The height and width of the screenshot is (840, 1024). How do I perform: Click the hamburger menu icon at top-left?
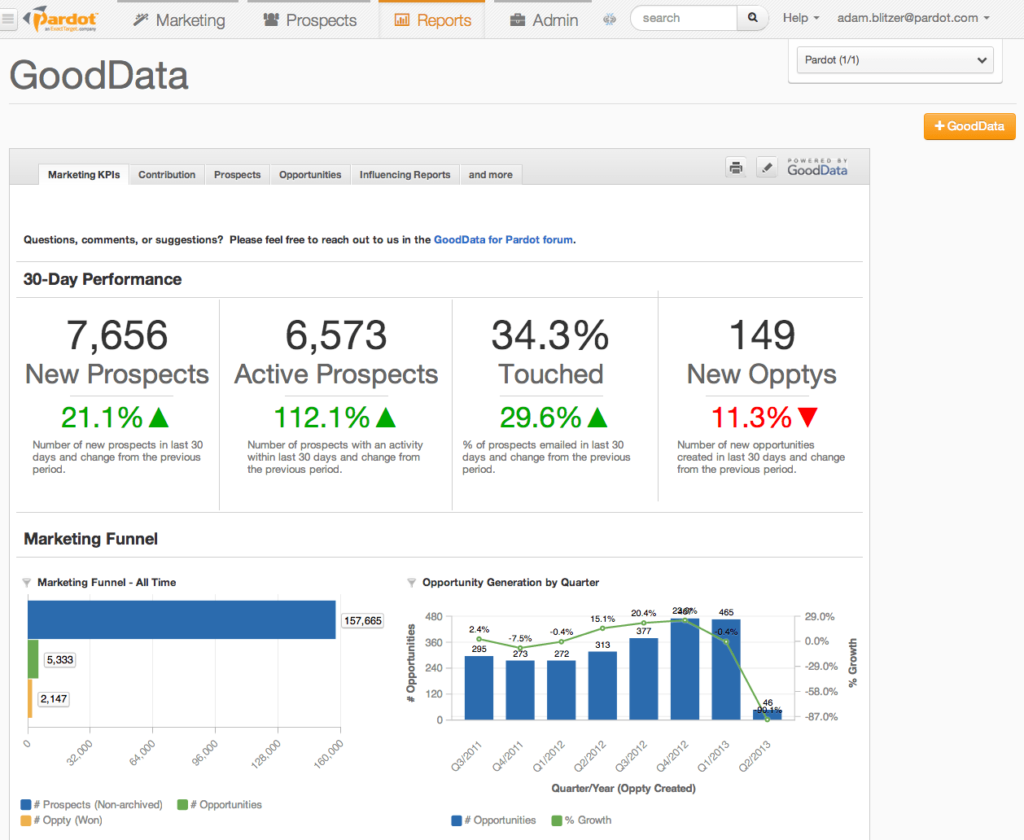pyautogui.click(x=10, y=17)
